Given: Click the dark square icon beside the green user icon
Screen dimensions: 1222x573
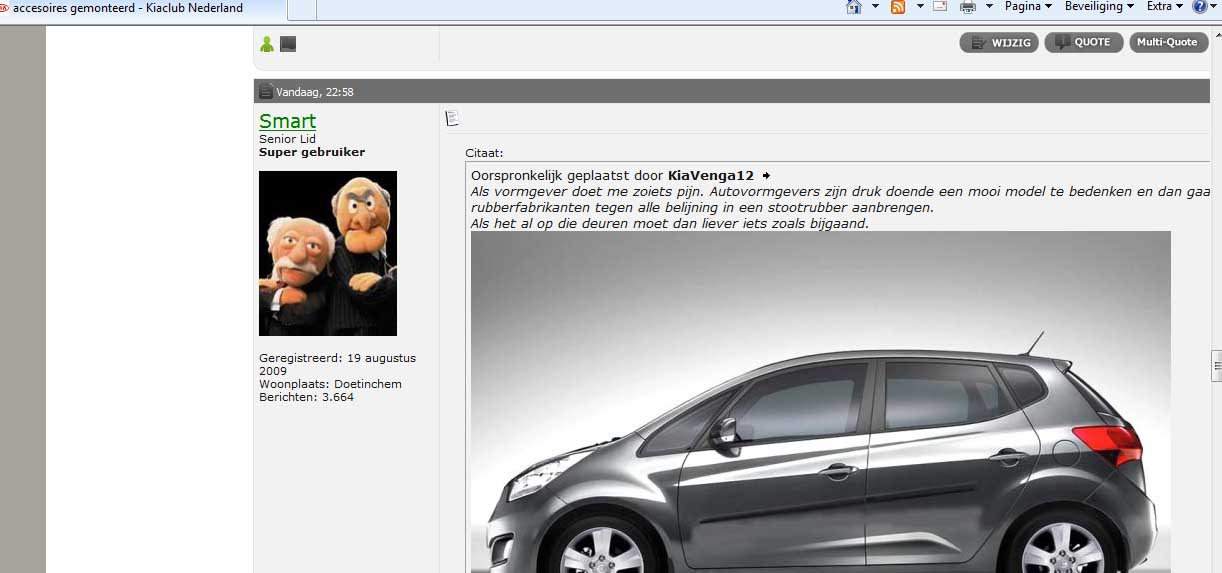Looking at the screenshot, I should pyautogui.click(x=288, y=44).
